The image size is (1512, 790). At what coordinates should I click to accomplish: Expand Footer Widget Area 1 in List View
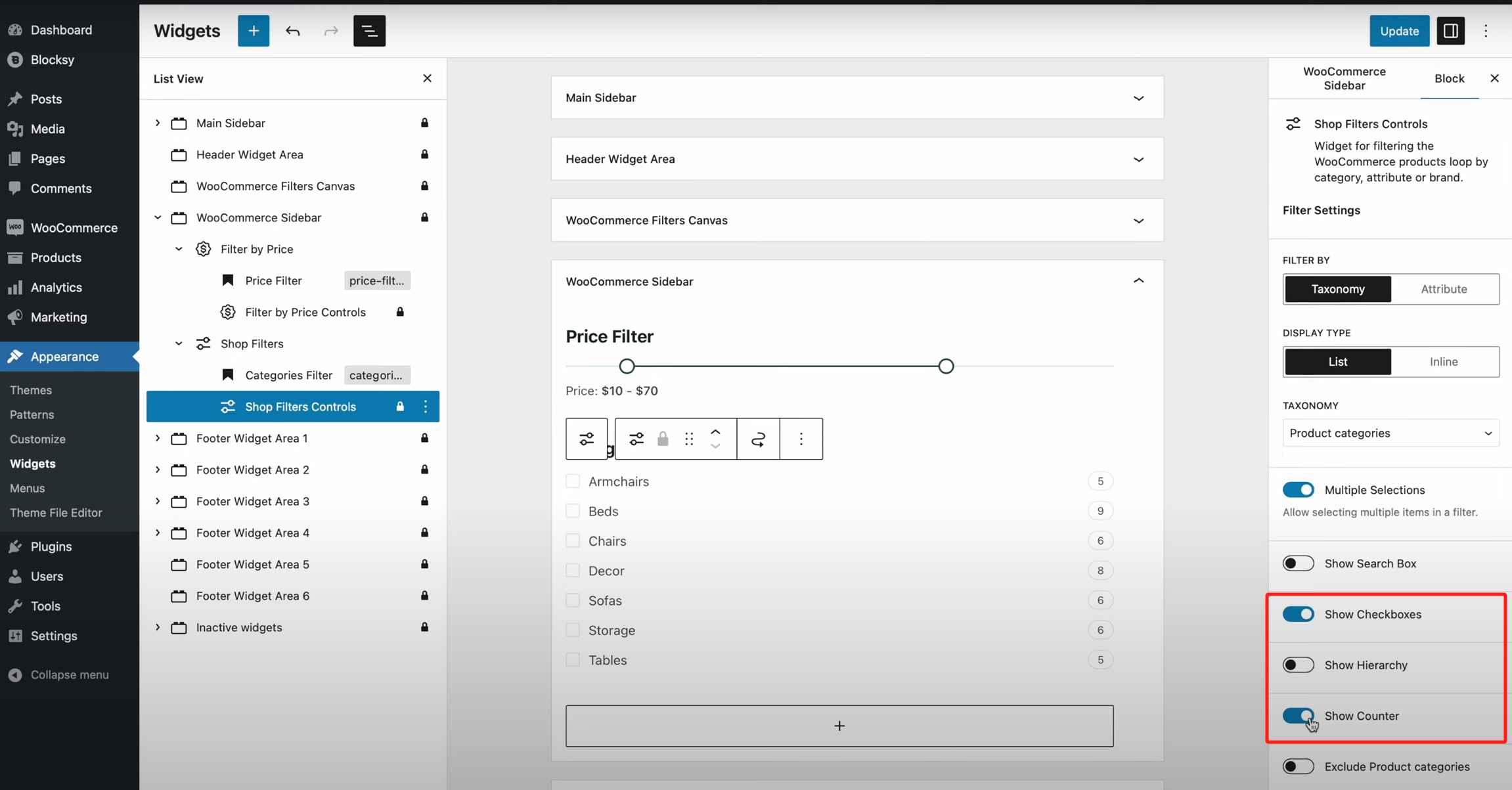[x=158, y=438]
